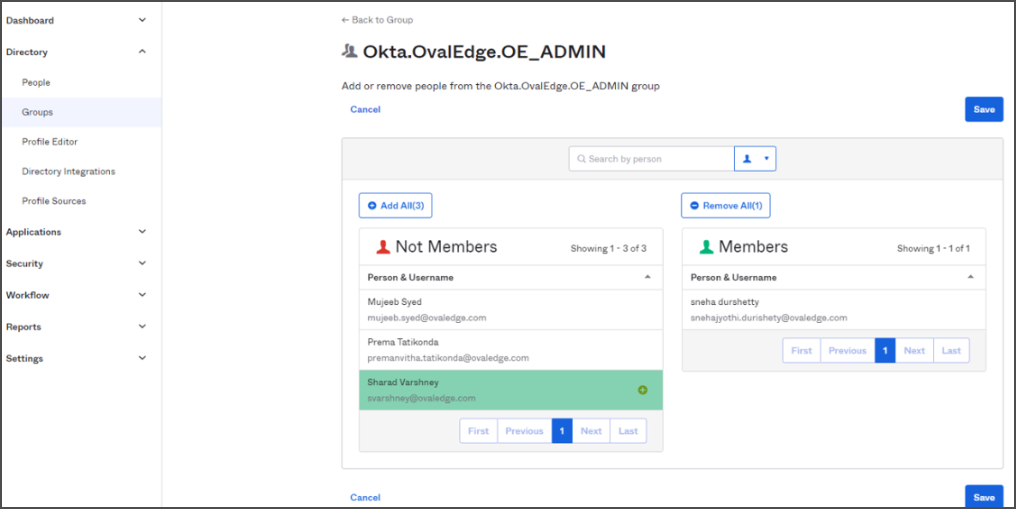
Task: Select Prema Tatikonda in Not Members list
Action: [511, 350]
